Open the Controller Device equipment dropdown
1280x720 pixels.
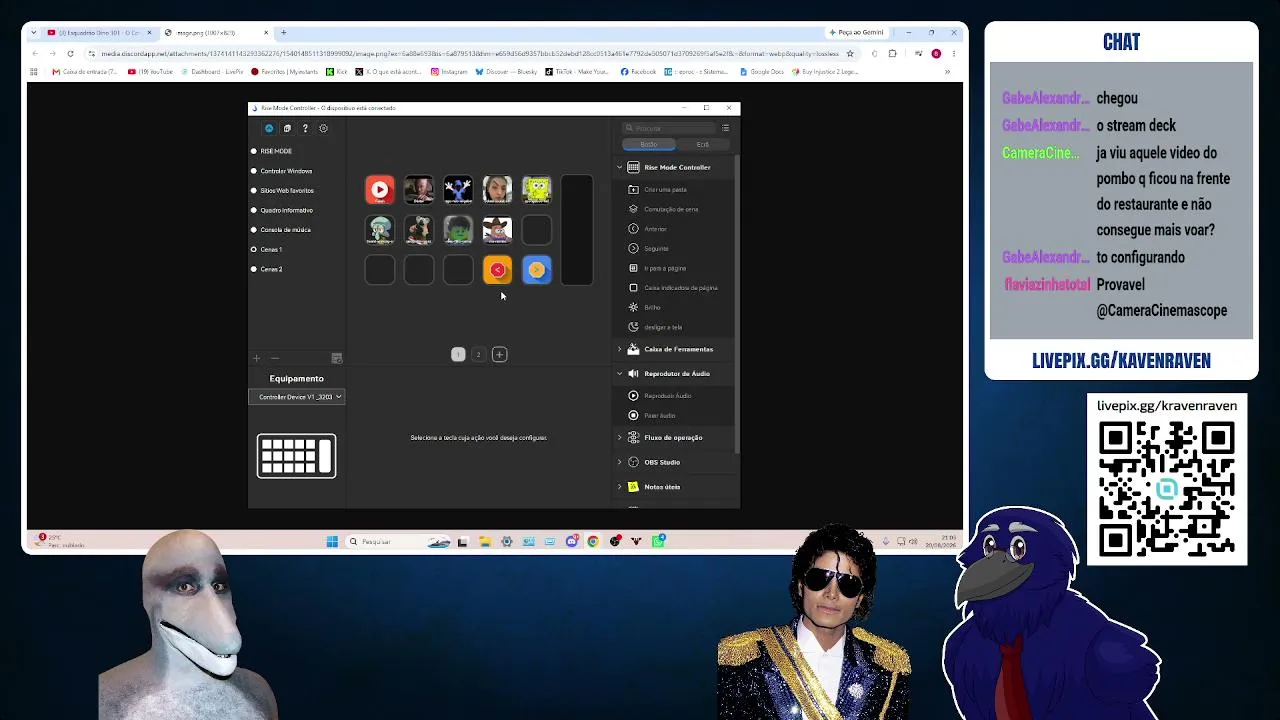click(x=297, y=397)
